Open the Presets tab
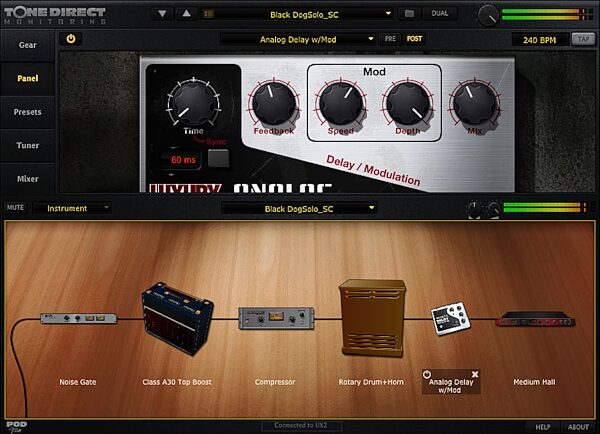The image size is (600, 434). (28, 112)
